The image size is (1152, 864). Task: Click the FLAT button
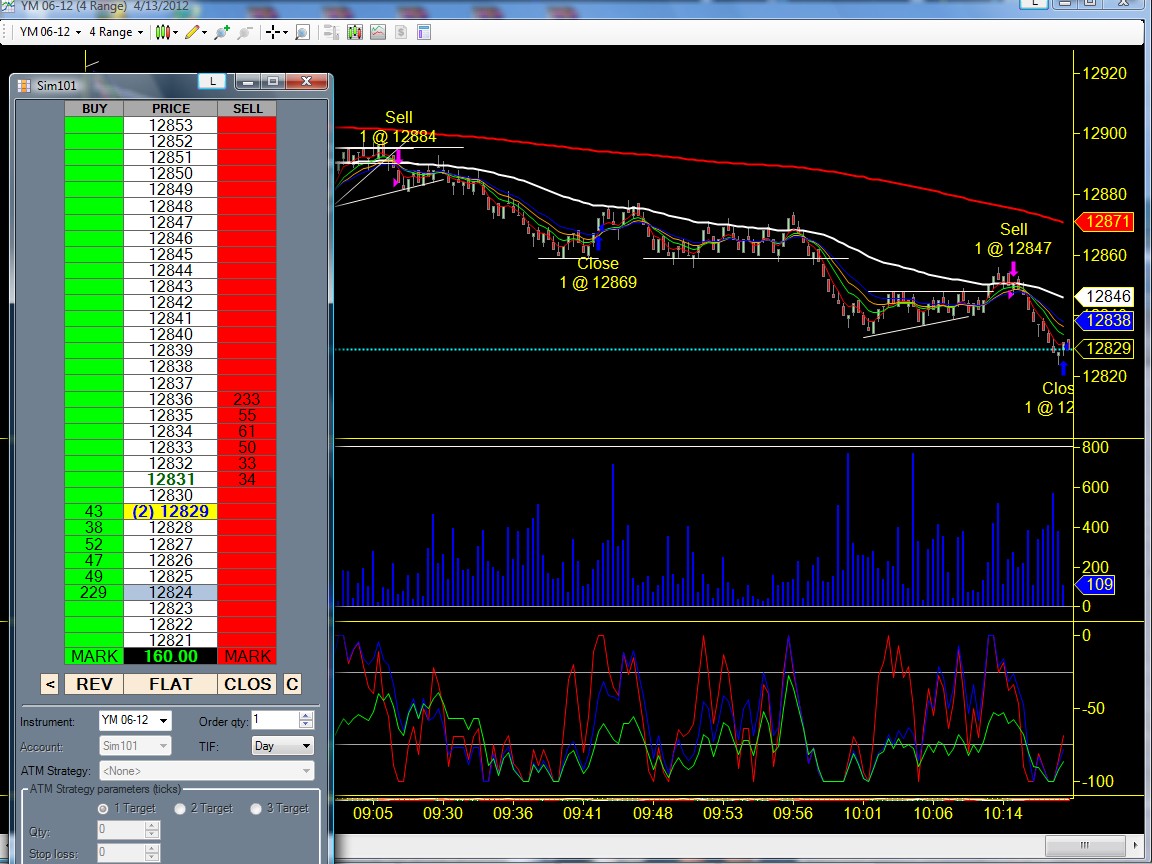coord(170,684)
